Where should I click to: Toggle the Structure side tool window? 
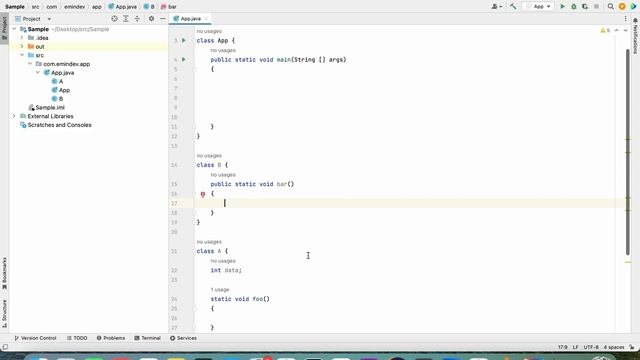click(x=4, y=313)
